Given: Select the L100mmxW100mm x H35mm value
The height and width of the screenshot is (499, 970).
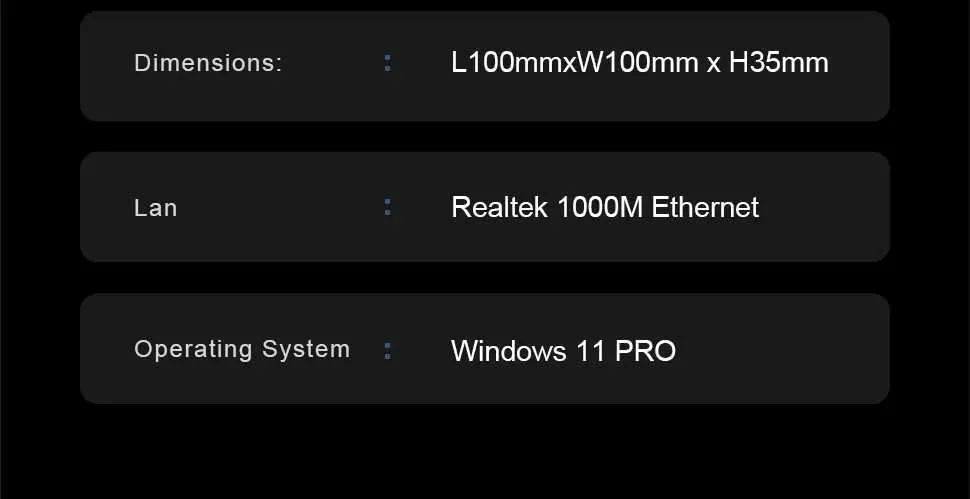Looking at the screenshot, I should tap(640, 63).
